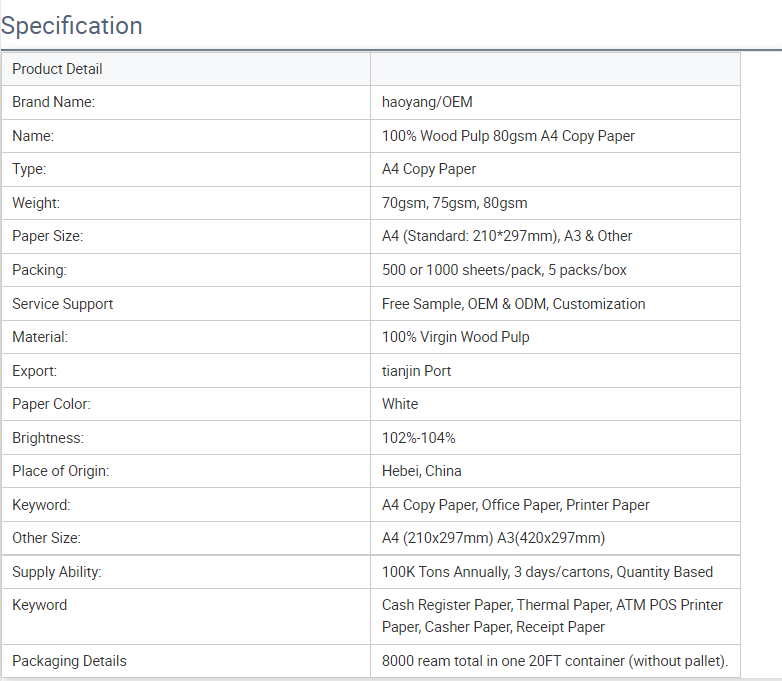Click the Paper Size: label

click(47, 236)
